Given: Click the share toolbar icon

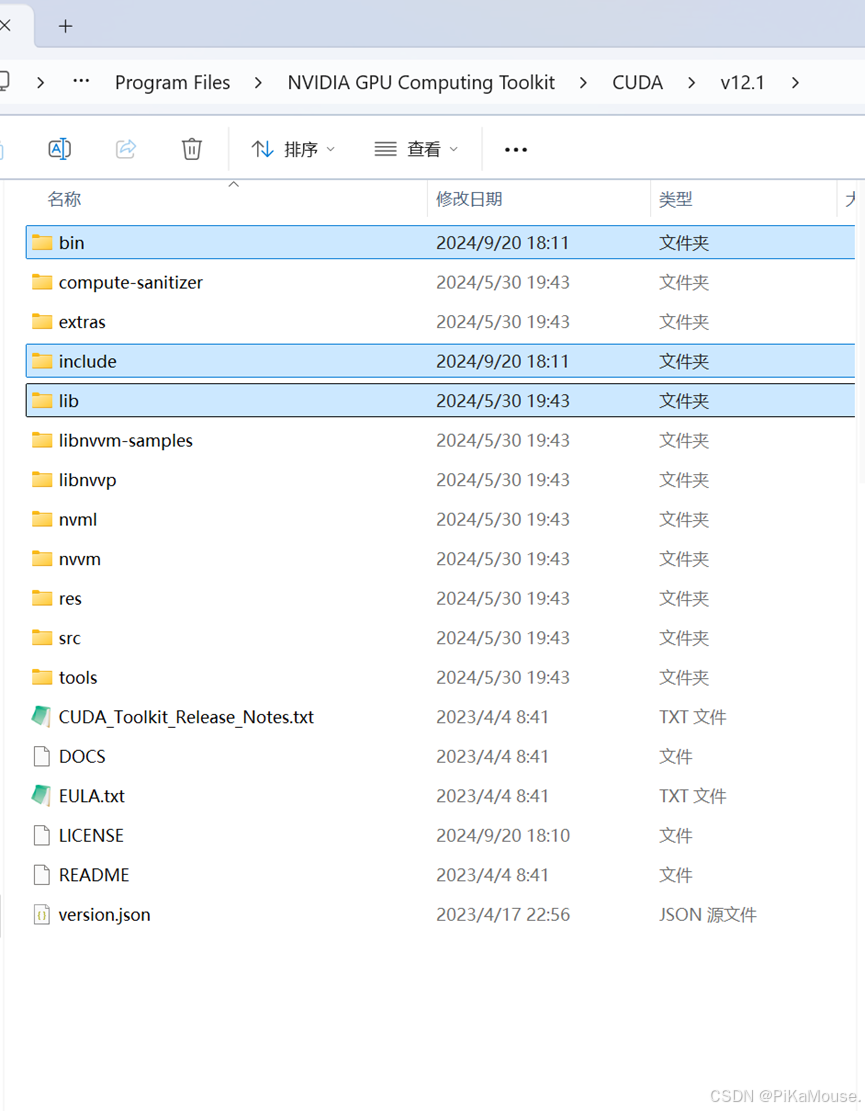Looking at the screenshot, I should 125,149.
